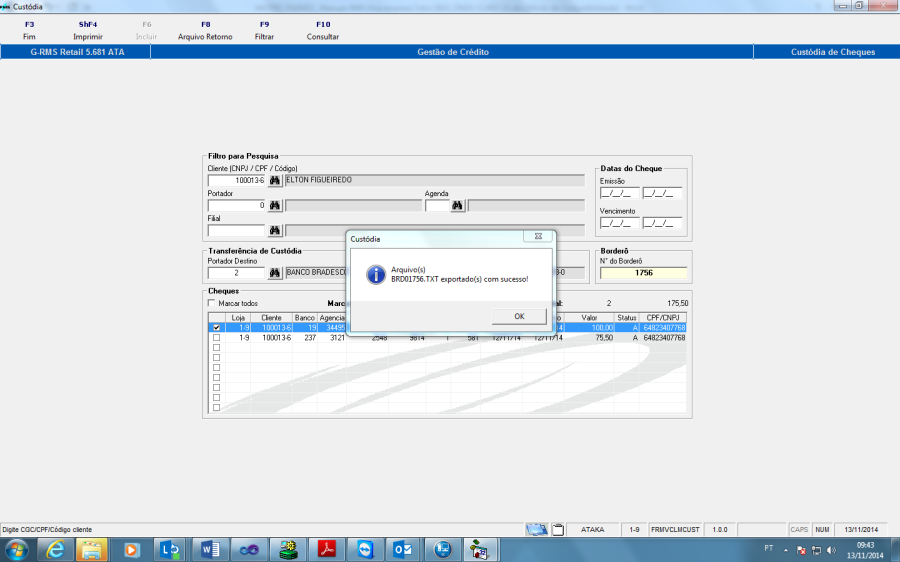
Task: Click the 3121 agency cell
Action: [332, 338]
